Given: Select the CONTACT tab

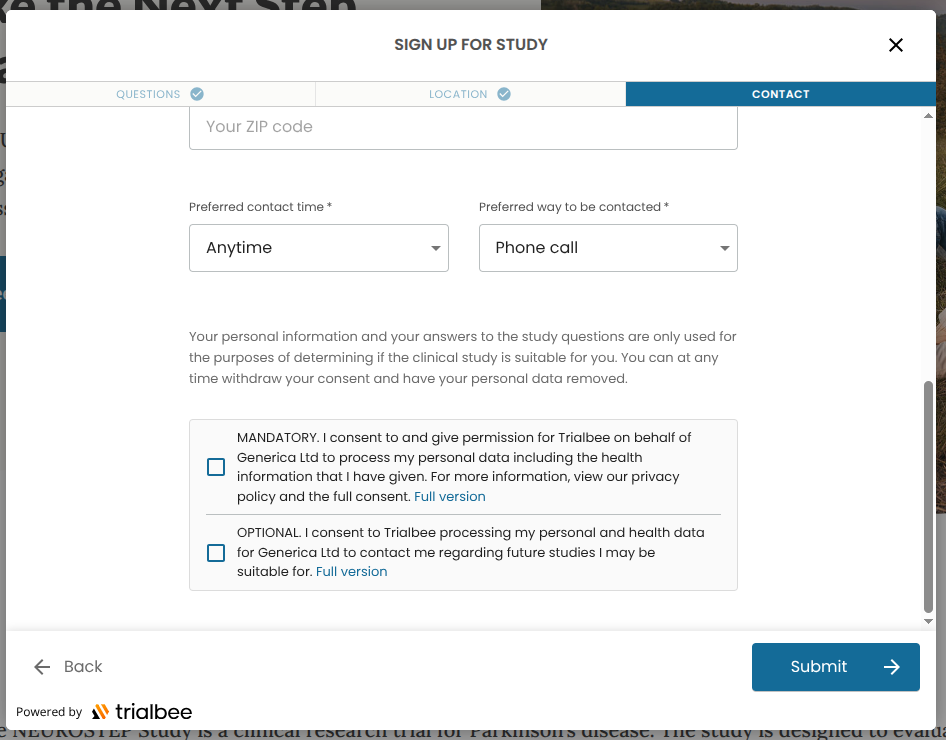Looking at the screenshot, I should click(780, 93).
